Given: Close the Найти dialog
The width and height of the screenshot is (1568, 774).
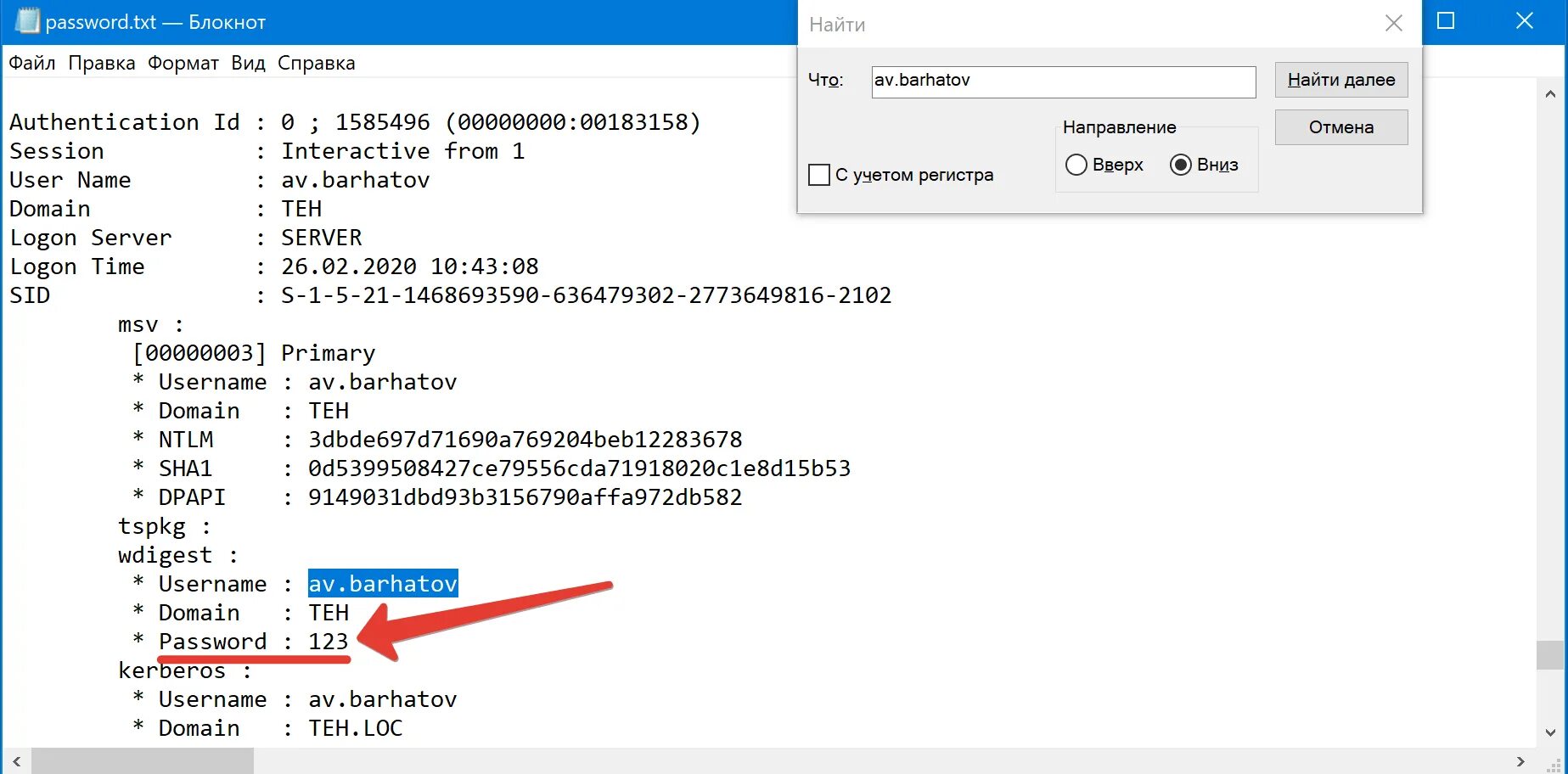Looking at the screenshot, I should (1394, 24).
